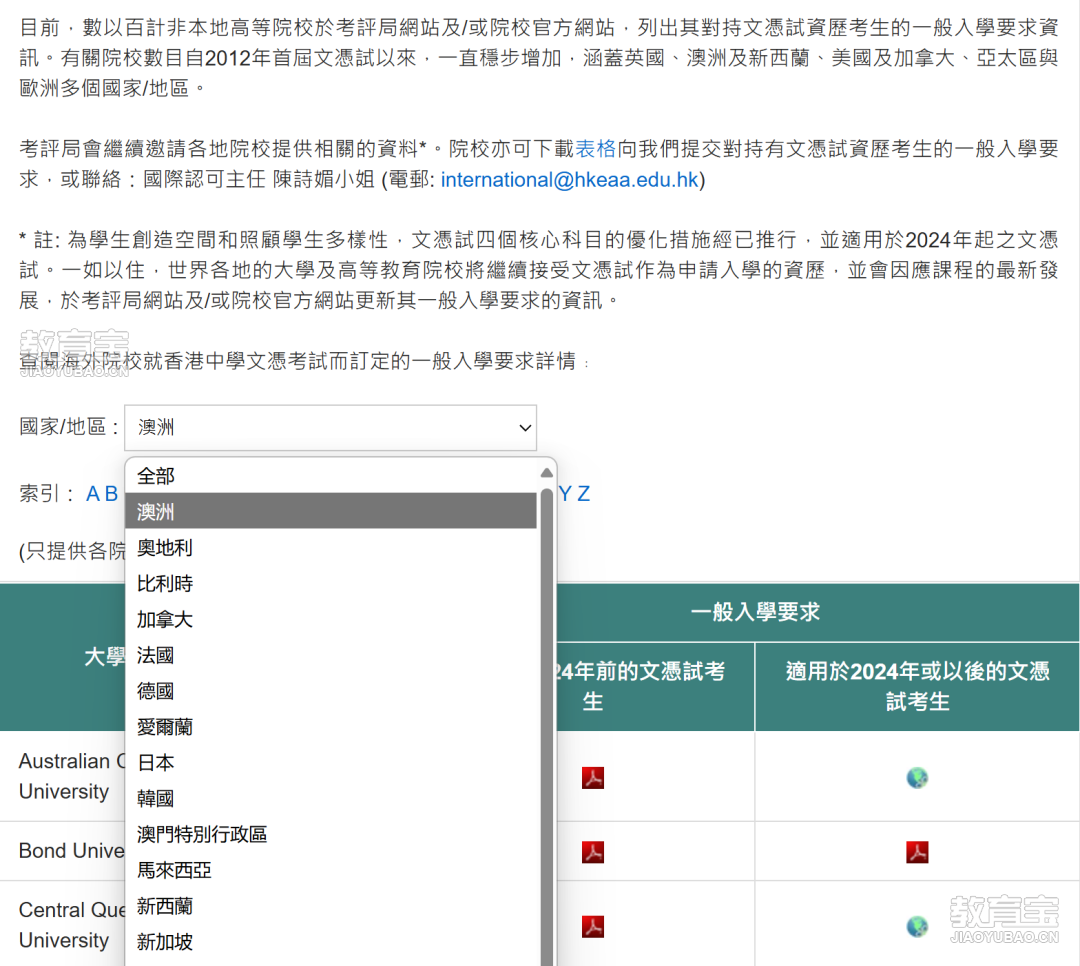Image resolution: width=1080 pixels, height=966 pixels.
Task: Choose 加拿大 from the country list
Action: click(331, 619)
